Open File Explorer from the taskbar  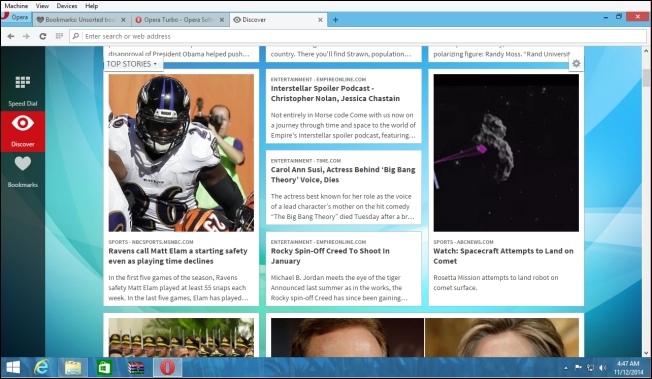pyautogui.click(x=73, y=368)
